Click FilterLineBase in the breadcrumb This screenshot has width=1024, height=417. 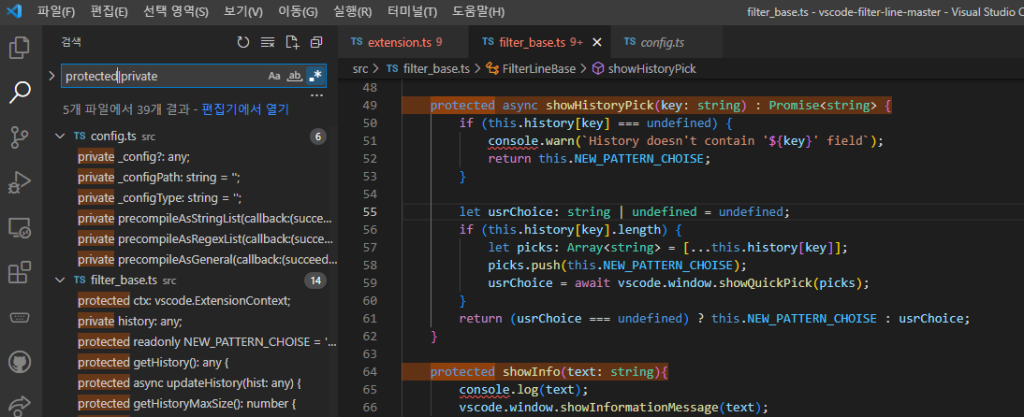pyautogui.click(x=538, y=69)
